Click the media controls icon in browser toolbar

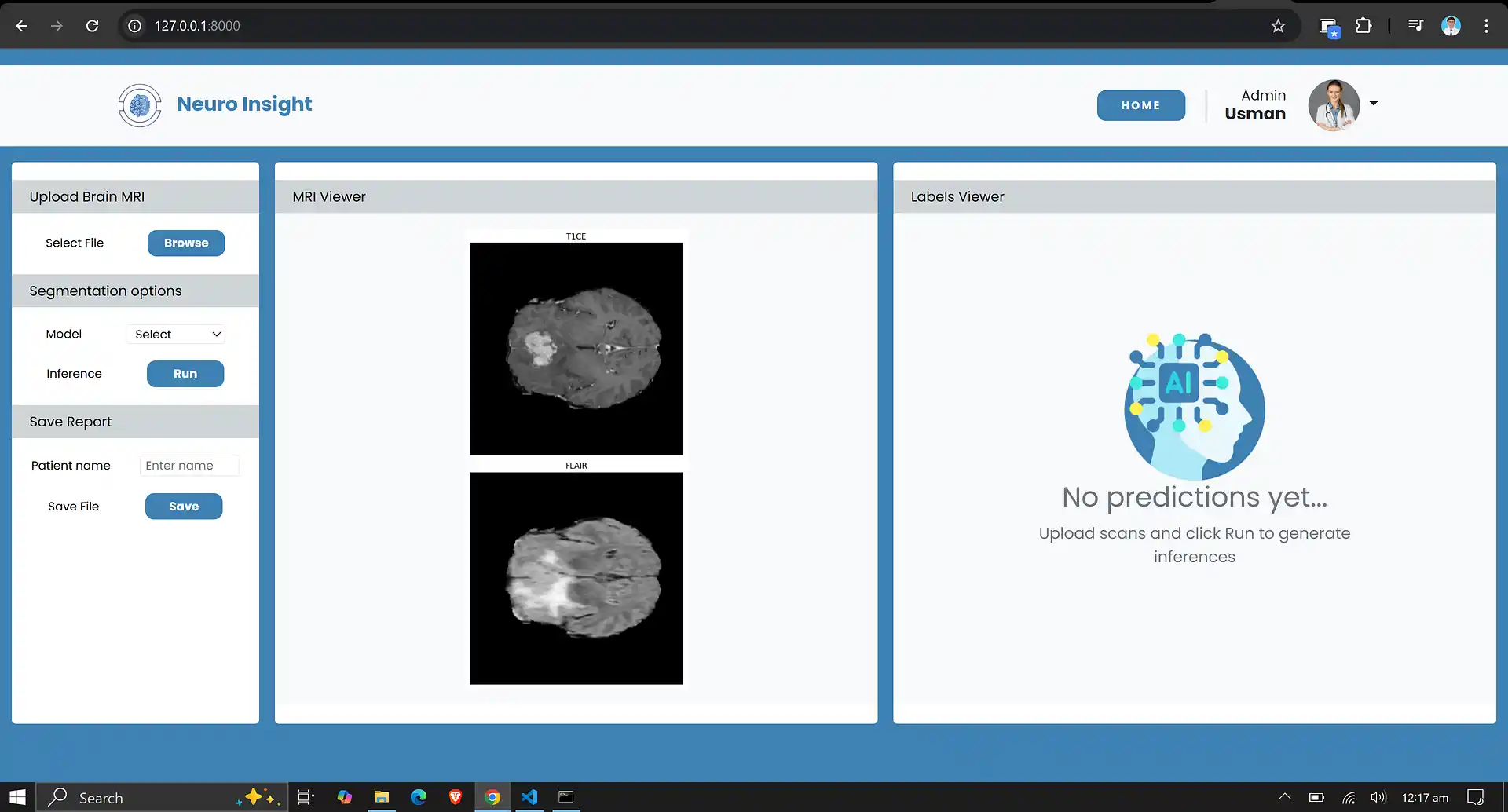[1415, 25]
